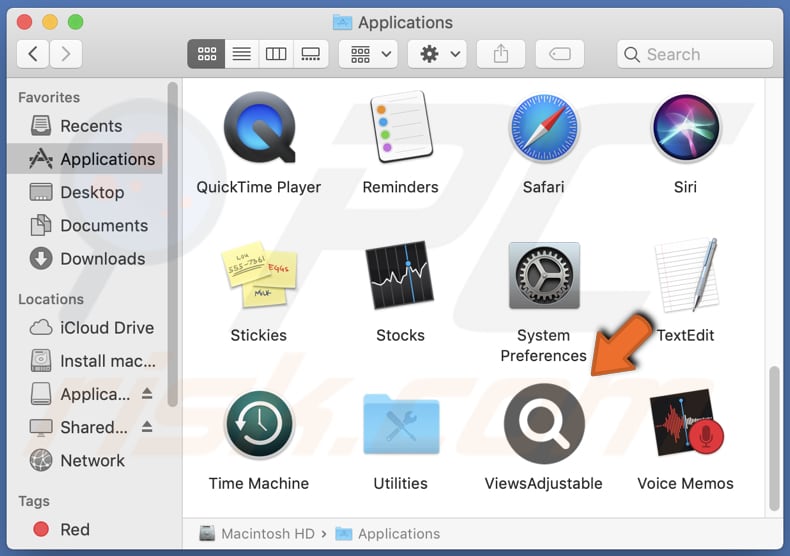Screen dimensions: 790x556
Task: Open the Utilities folder icon
Action: click(401, 424)
